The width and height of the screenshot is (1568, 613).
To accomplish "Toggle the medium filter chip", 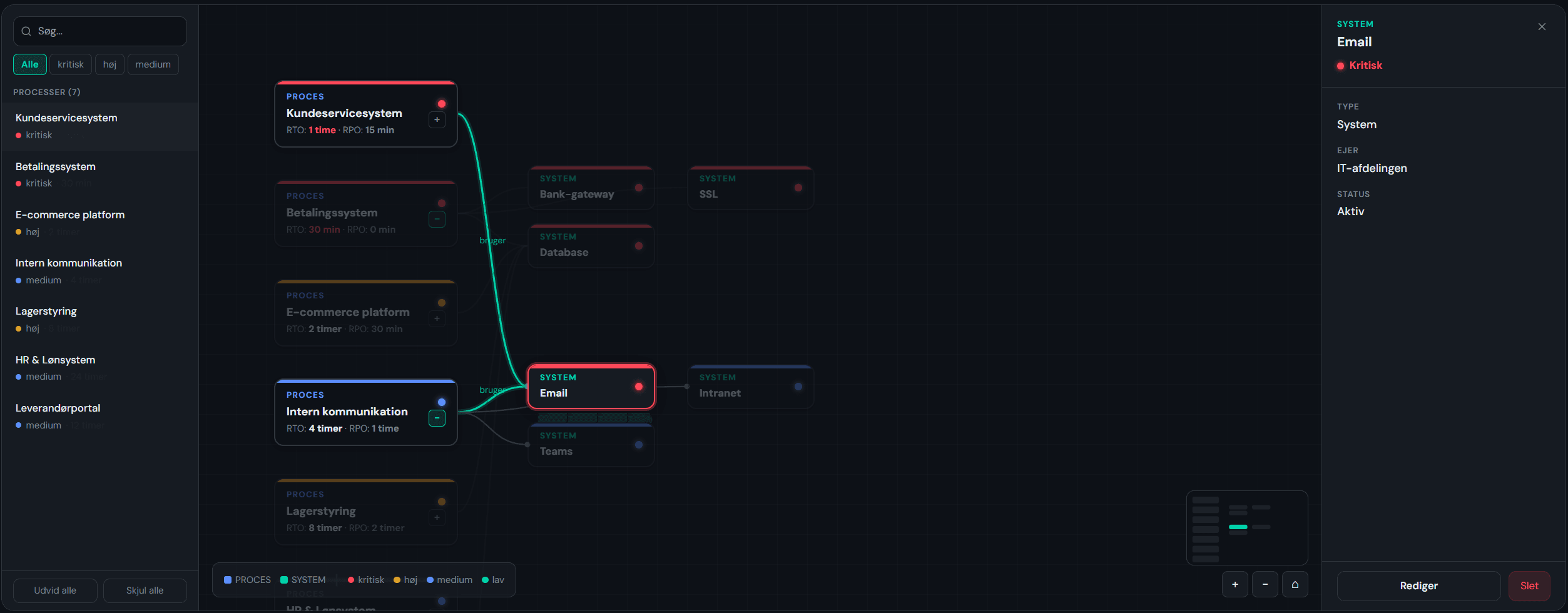I will pos(153,64).
